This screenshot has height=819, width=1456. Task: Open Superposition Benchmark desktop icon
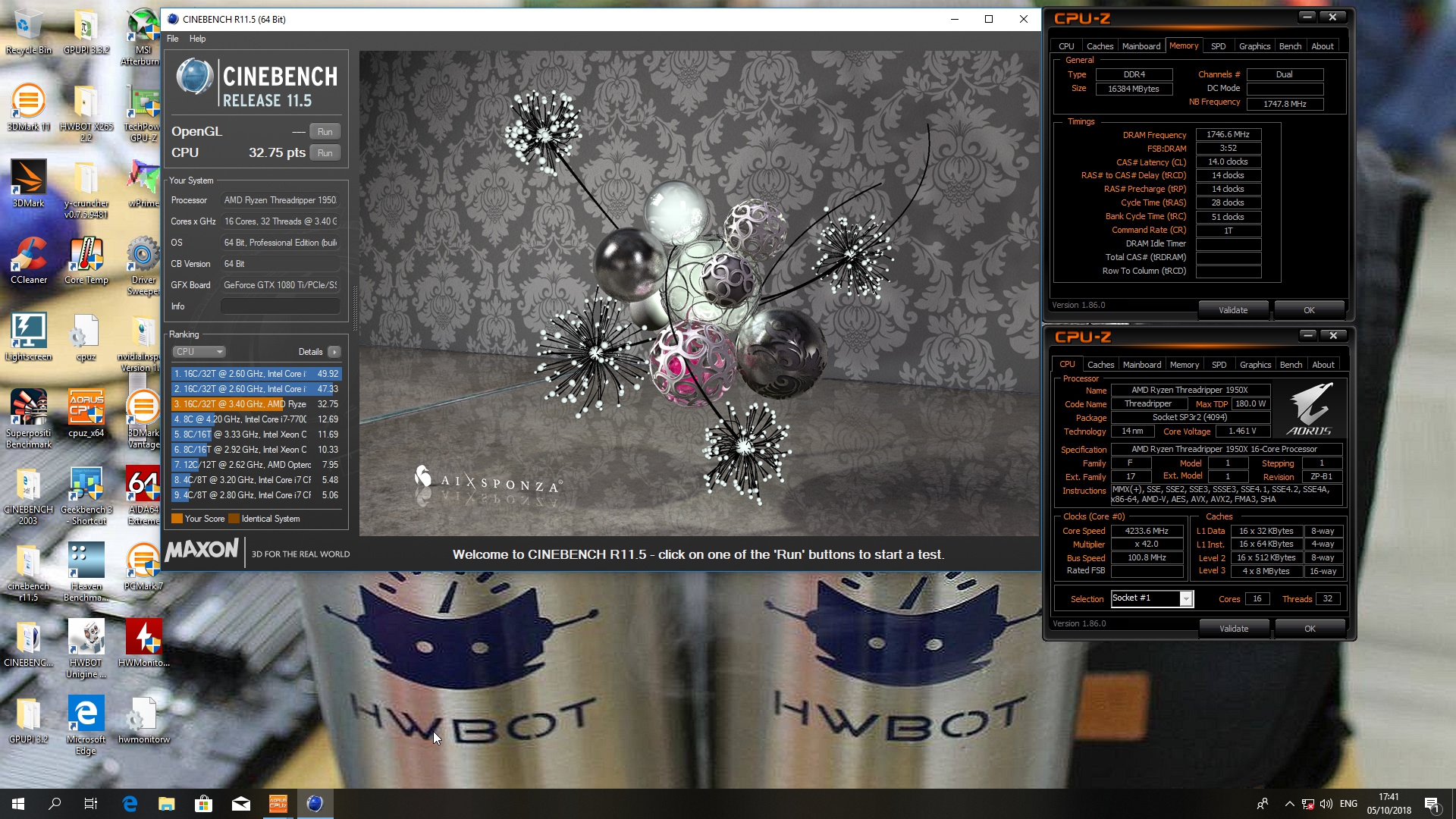pos(28,419)
